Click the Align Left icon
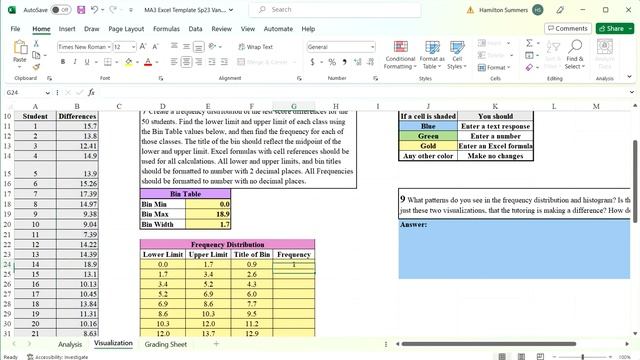Image resolution: width=640 pixels, height=360 pixels. pos(174,62)
